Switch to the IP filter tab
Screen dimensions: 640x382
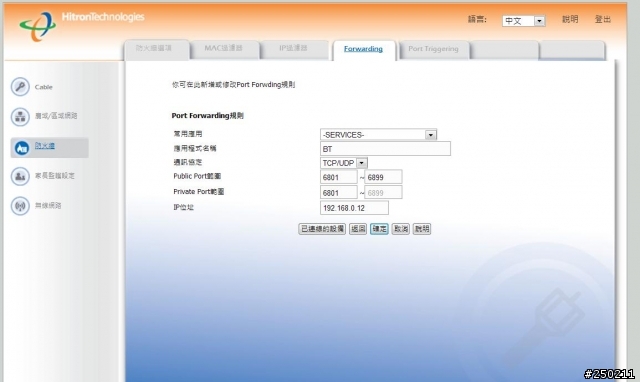(294, 50)
